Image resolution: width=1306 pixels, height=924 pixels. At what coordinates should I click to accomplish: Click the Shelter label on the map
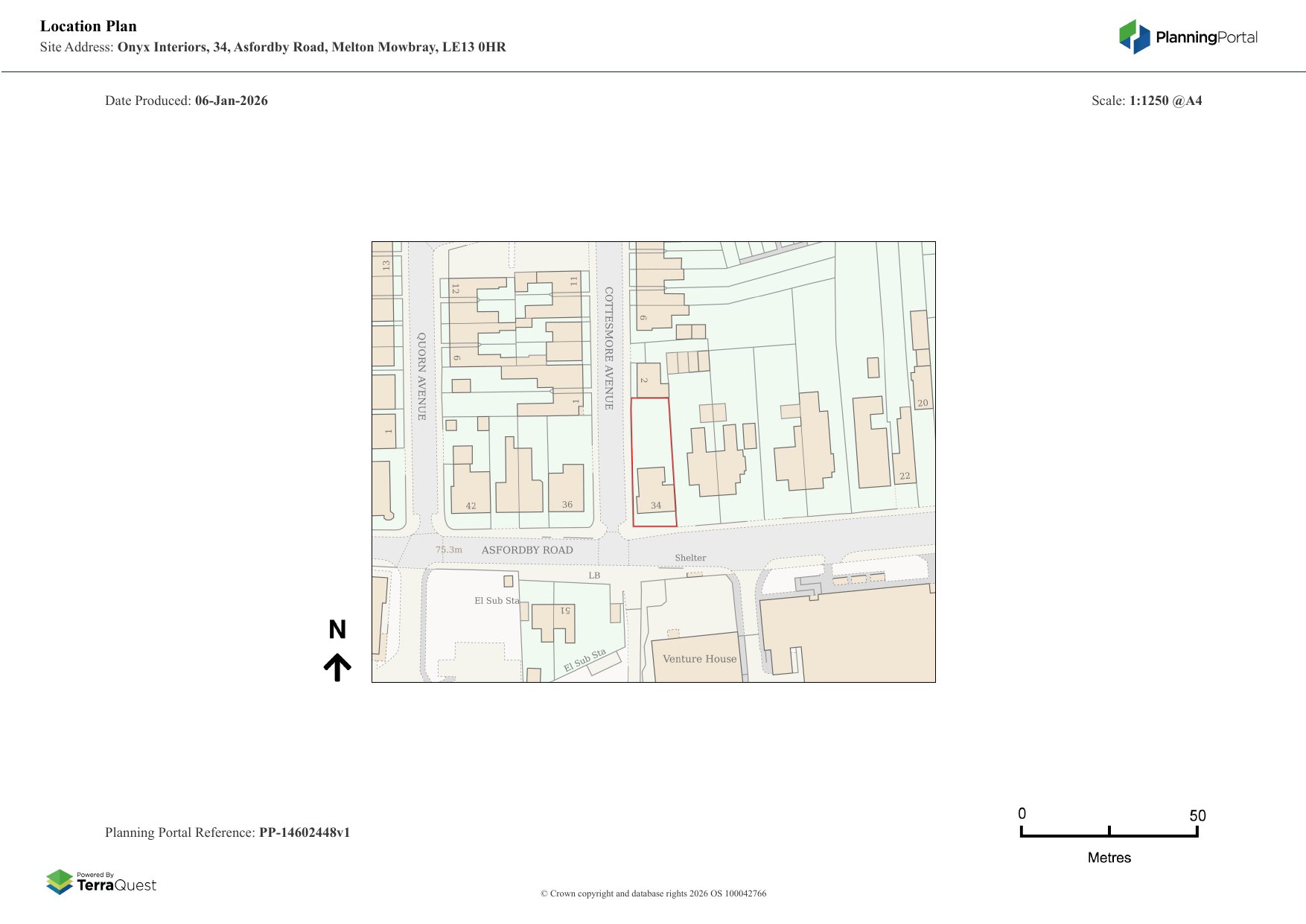click(x=690, y=558)
